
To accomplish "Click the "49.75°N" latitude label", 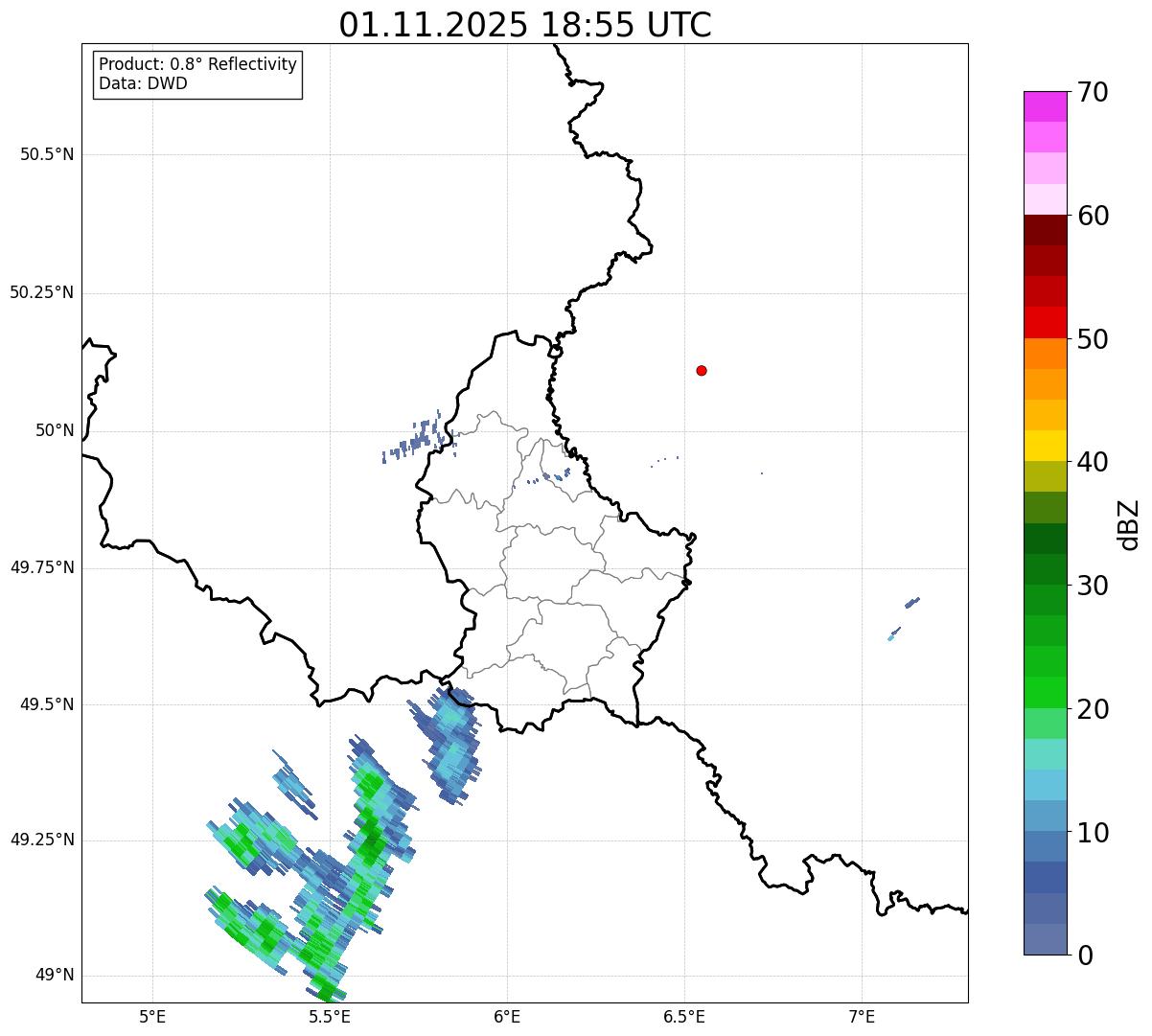I will click(x=42, y=567).
